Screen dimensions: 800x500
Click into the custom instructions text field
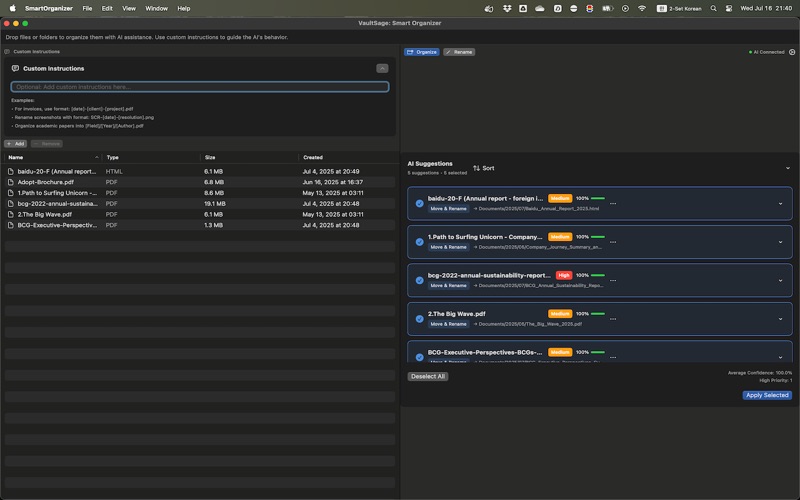[199, 87]
